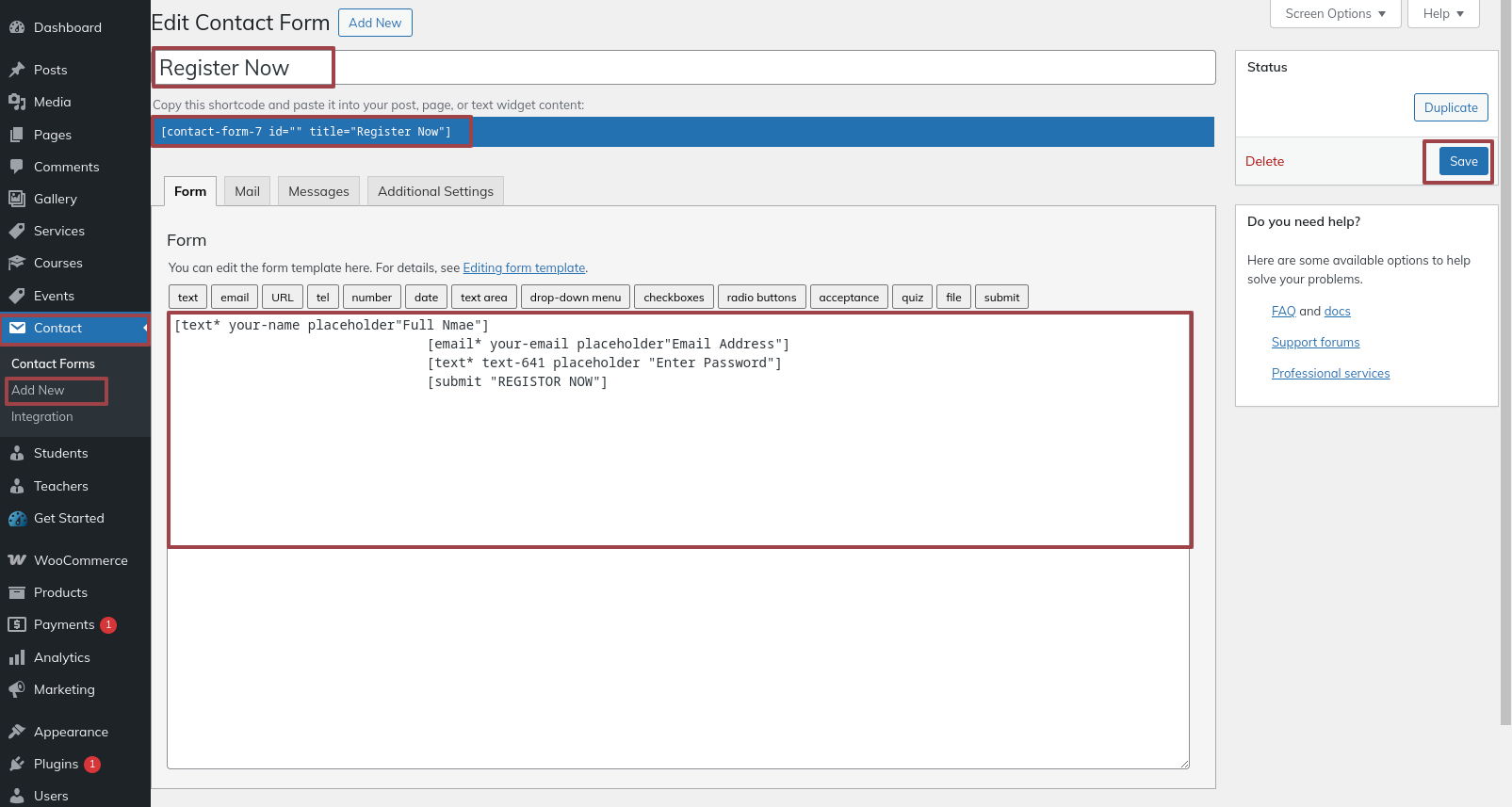The image size is (1512, 807).
Task: Open Contact Forms submenu item
Action: (53, 363)
